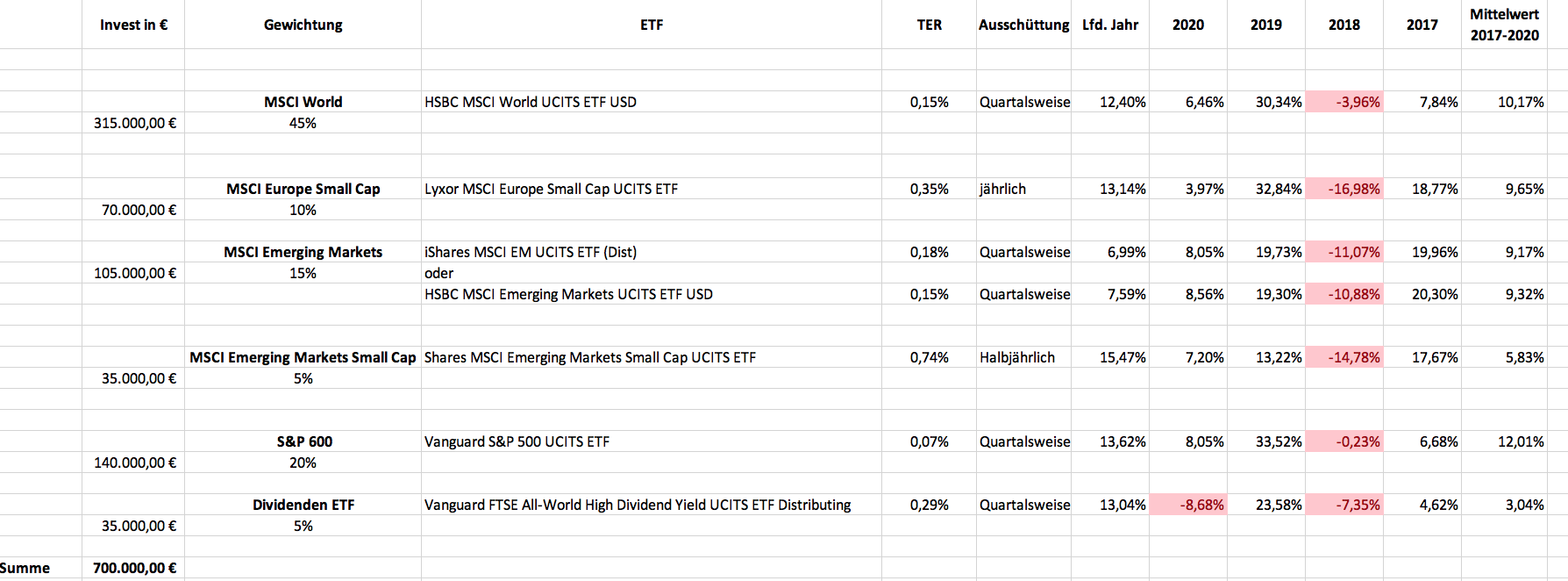Click the "Dividenden ETF" label cell
Viewport: 1568px width, 581px height.
coord(303,505)
